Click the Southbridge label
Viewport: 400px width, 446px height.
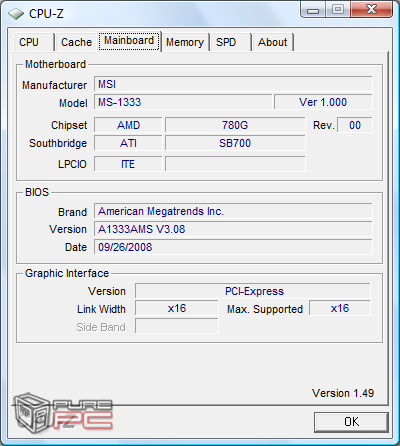coord(58,143)
